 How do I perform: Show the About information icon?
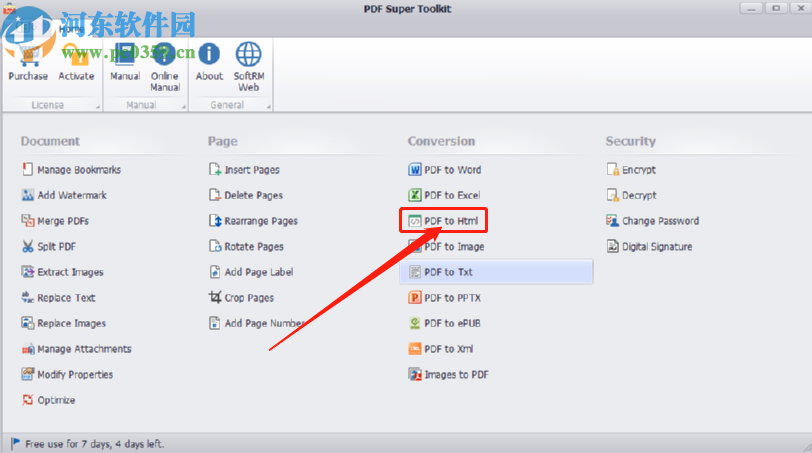point(209,62)
